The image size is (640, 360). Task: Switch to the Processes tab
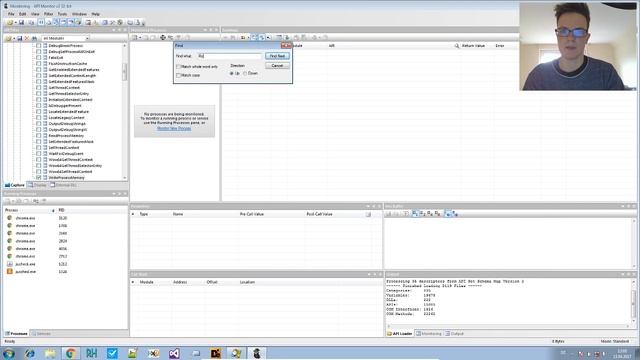point(16,333)
